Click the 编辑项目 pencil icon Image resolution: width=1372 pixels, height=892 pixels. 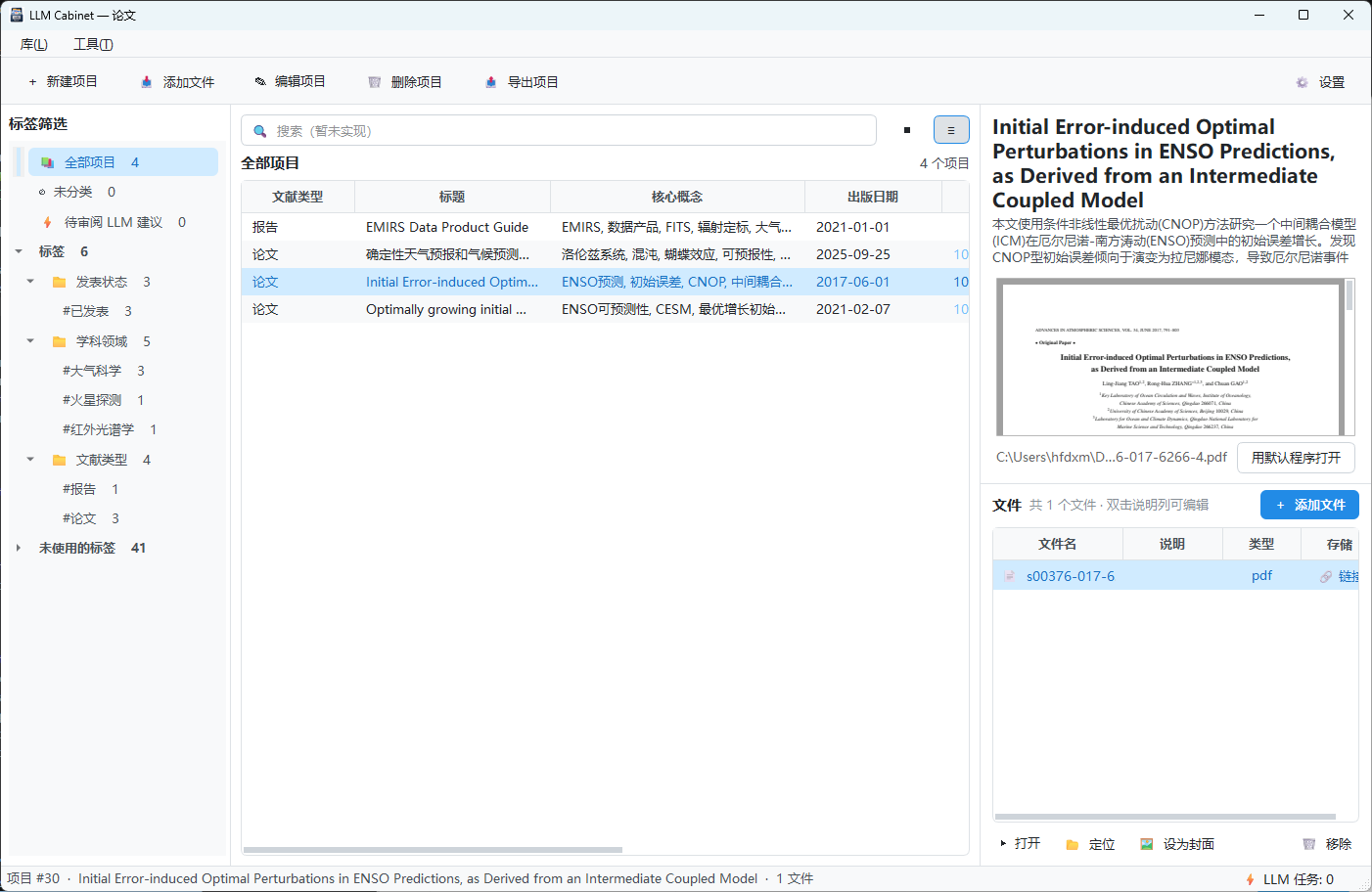point(260,82)
